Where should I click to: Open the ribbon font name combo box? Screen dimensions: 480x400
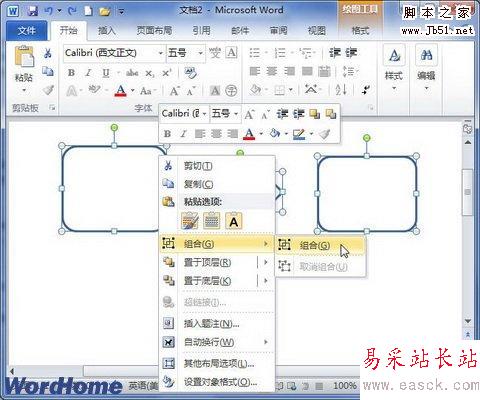(x=114, y=53)
